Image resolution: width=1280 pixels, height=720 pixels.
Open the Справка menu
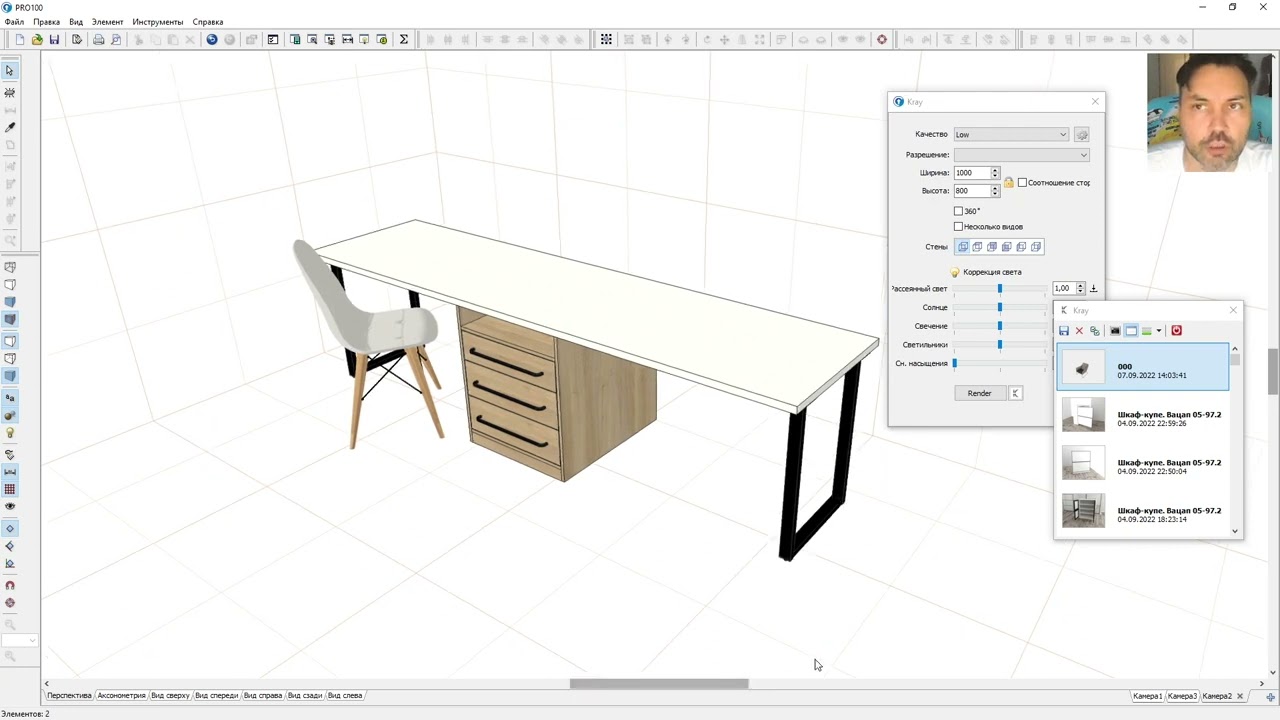coord(208,22)
